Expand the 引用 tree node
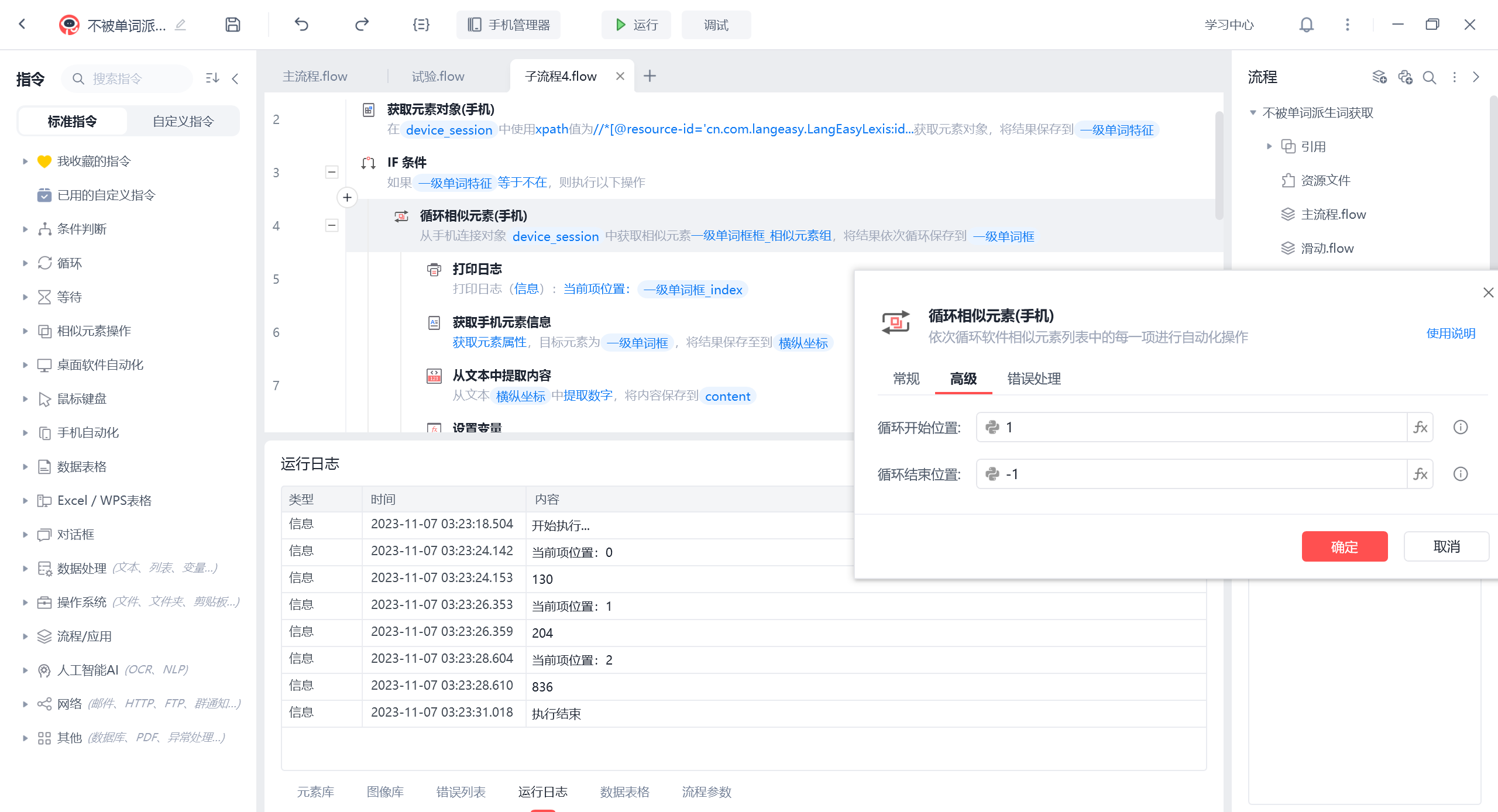 point(1269,146)
